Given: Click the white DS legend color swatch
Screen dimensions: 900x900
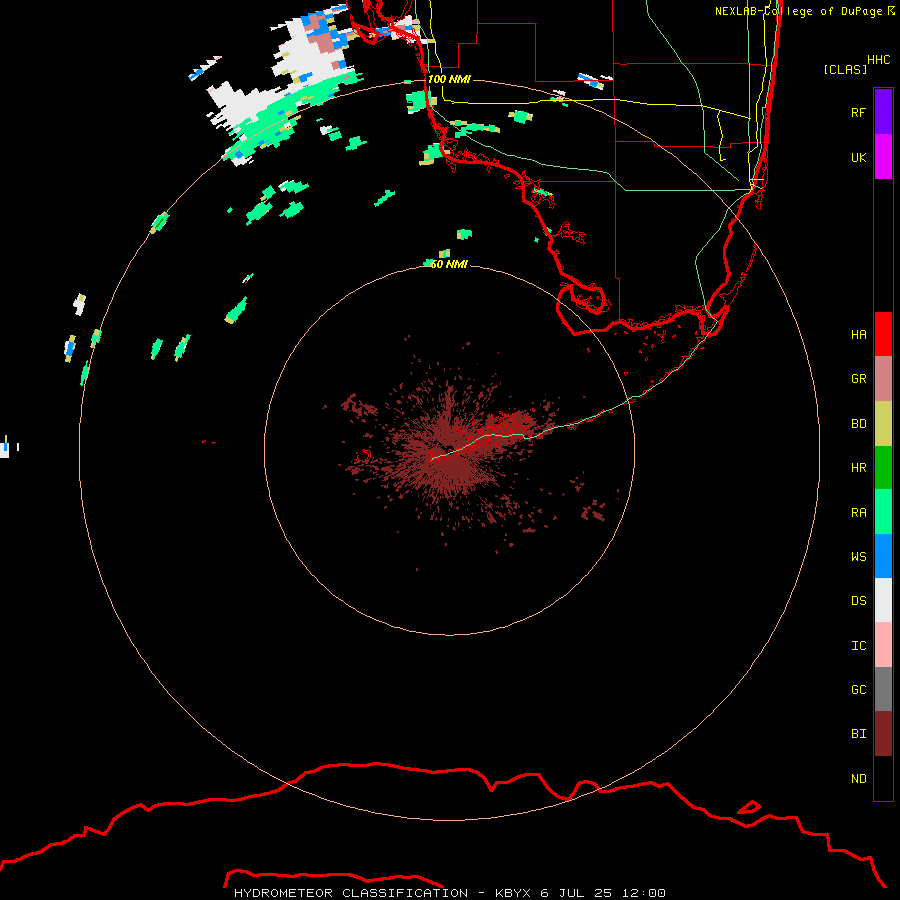Looking at the screenshot, I should (883, 600).
